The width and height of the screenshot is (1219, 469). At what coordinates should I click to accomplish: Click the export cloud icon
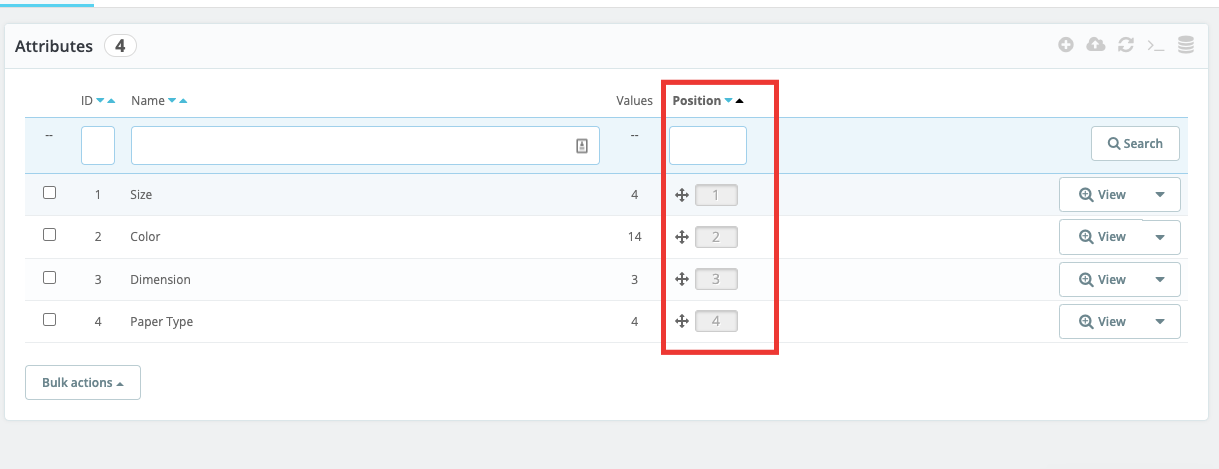1096,45
